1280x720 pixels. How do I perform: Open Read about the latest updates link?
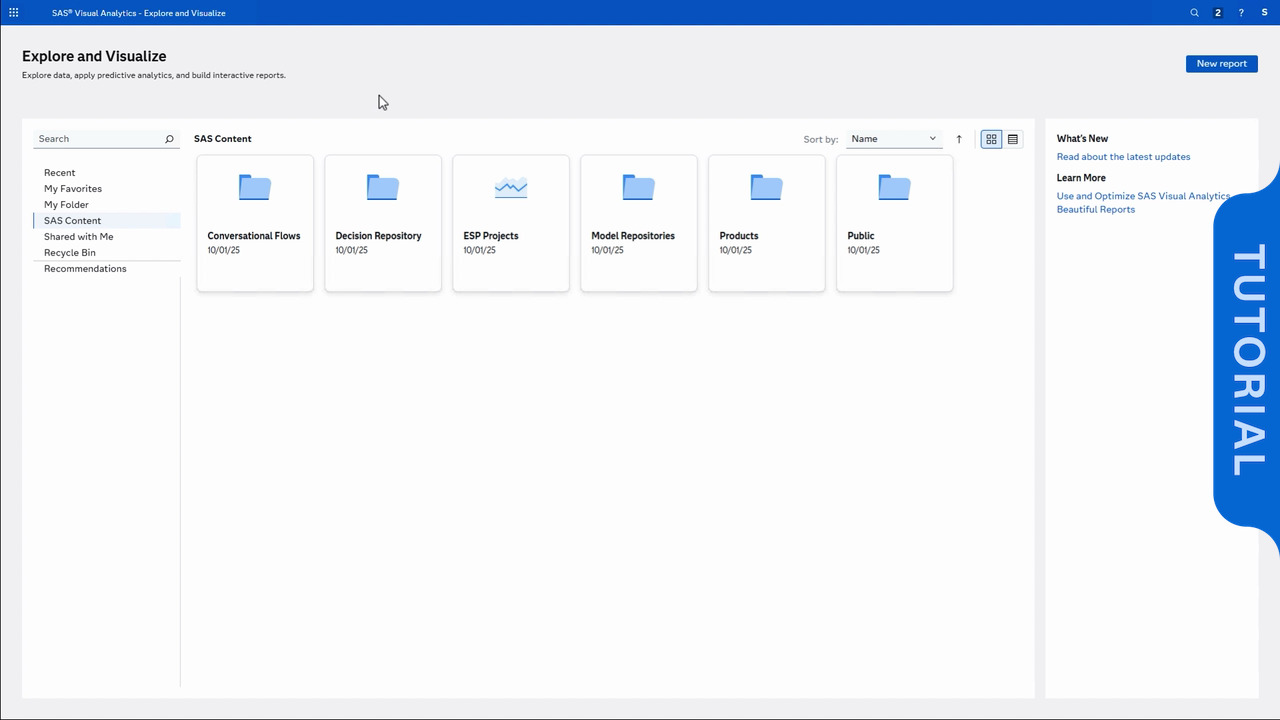pos(1123,157)
